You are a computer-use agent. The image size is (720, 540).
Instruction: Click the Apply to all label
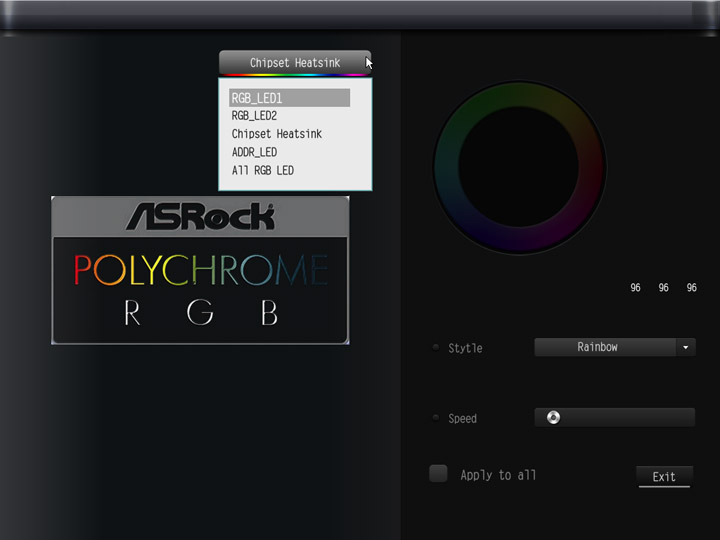498,475
